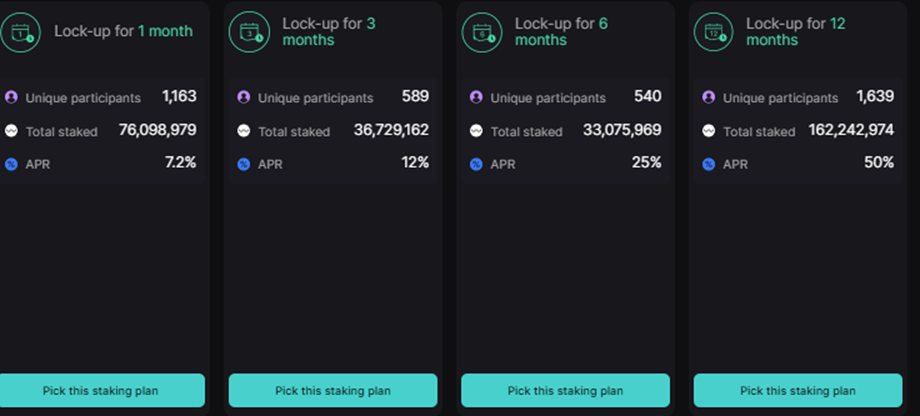Pick the 1 month staking plan
920x416 pixels.
click(x=100, y=390)
